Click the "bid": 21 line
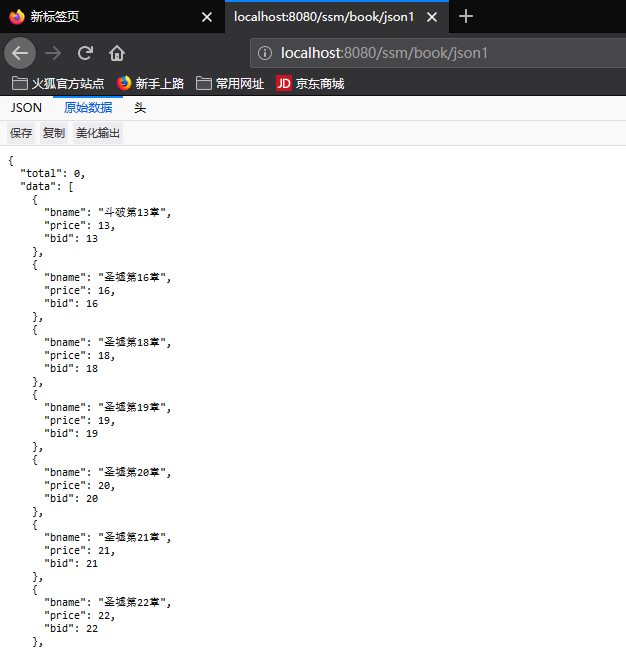Image resolution: width=626 pixels, height=649 pixels. tap(71, 564)
